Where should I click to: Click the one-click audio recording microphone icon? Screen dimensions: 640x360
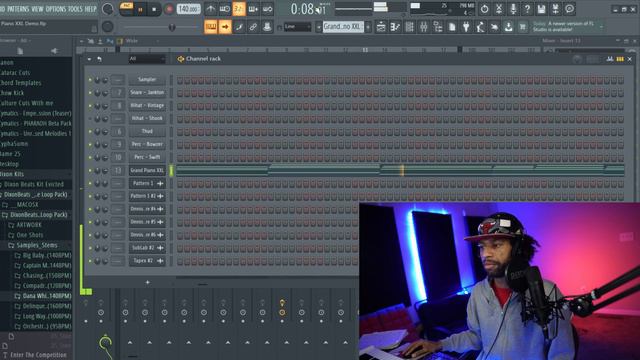point(513,9)
